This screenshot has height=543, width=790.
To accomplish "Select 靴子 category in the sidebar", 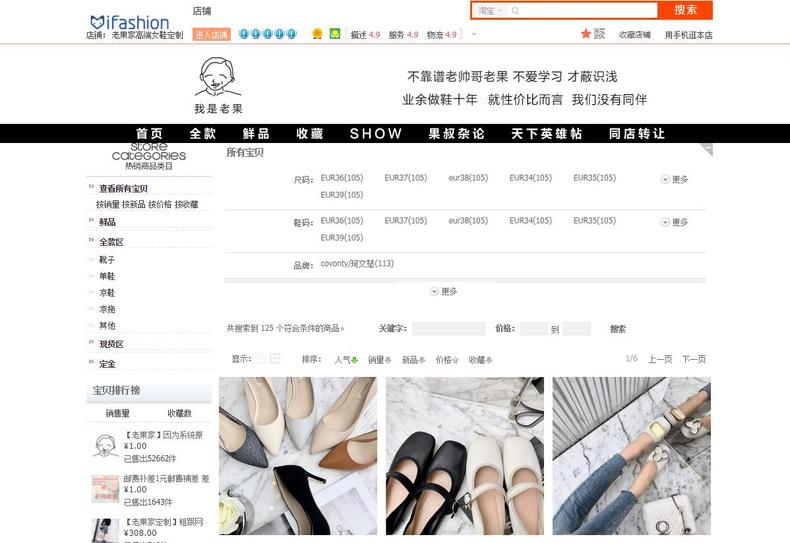I will tap(107, 260).
